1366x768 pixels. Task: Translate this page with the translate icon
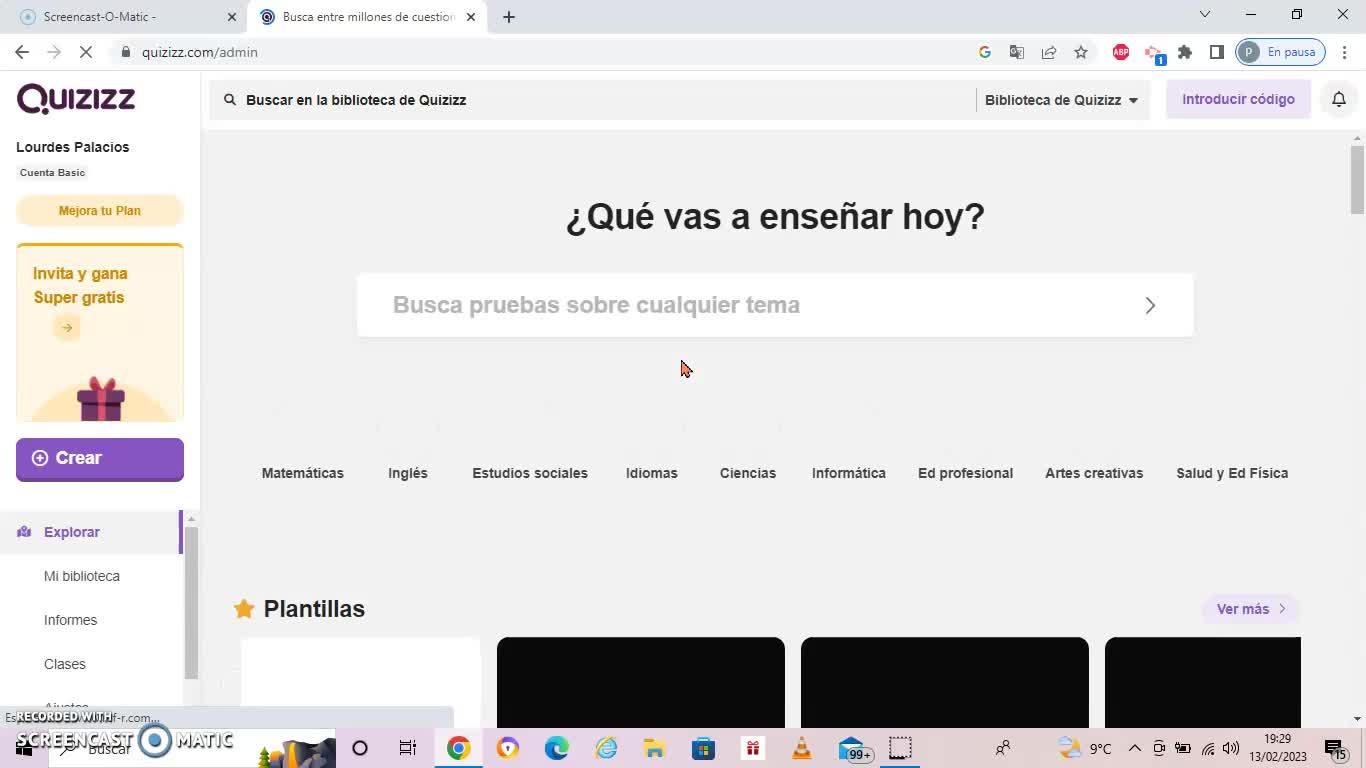point(1017,52)
